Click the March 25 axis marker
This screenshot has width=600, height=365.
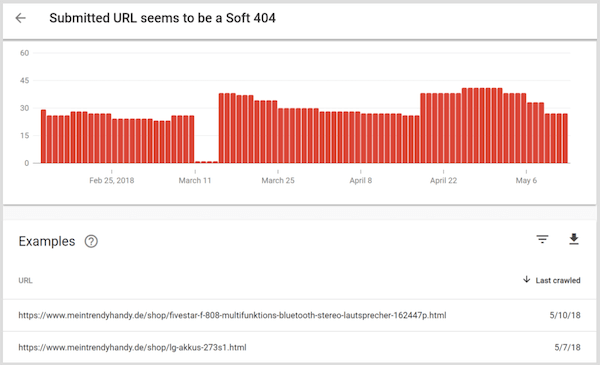pyautogui.click(x=278, y=181)
